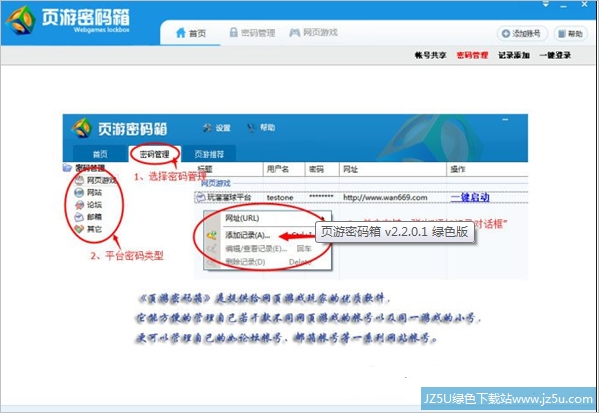Click the username cell testone
Image resolution: width=599 pixels, height=413 pixels.
pyautogui.click(x=280, y=198)
